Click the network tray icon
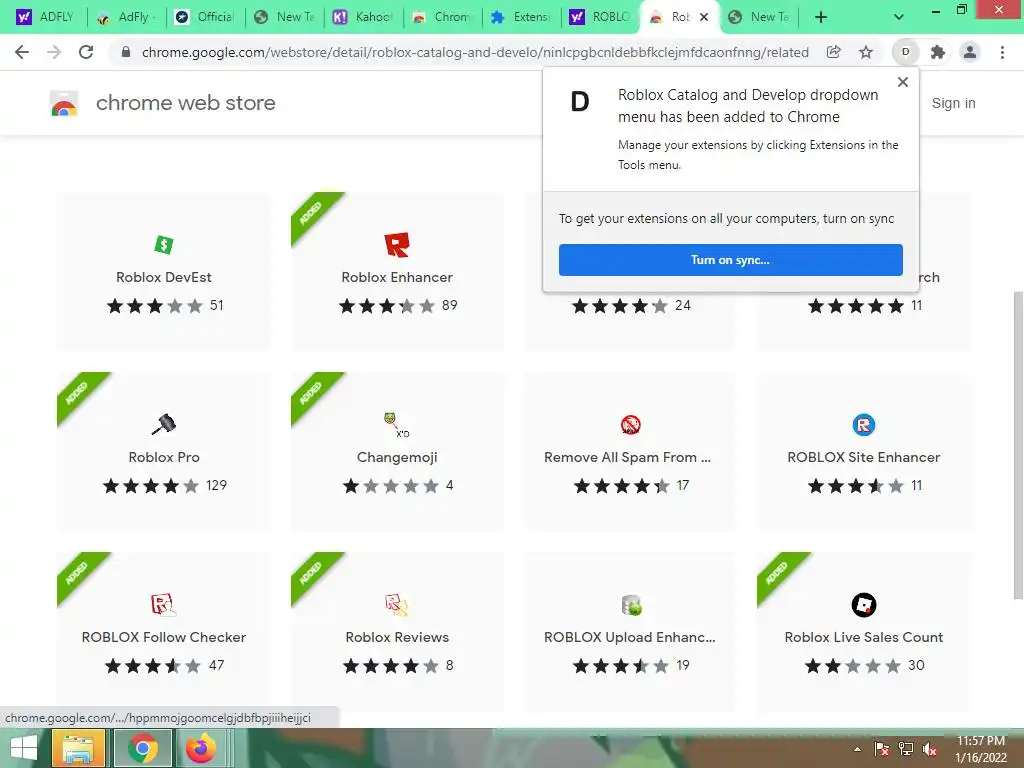This screenshot has width=1024, height=768. [x=905, y=749]
